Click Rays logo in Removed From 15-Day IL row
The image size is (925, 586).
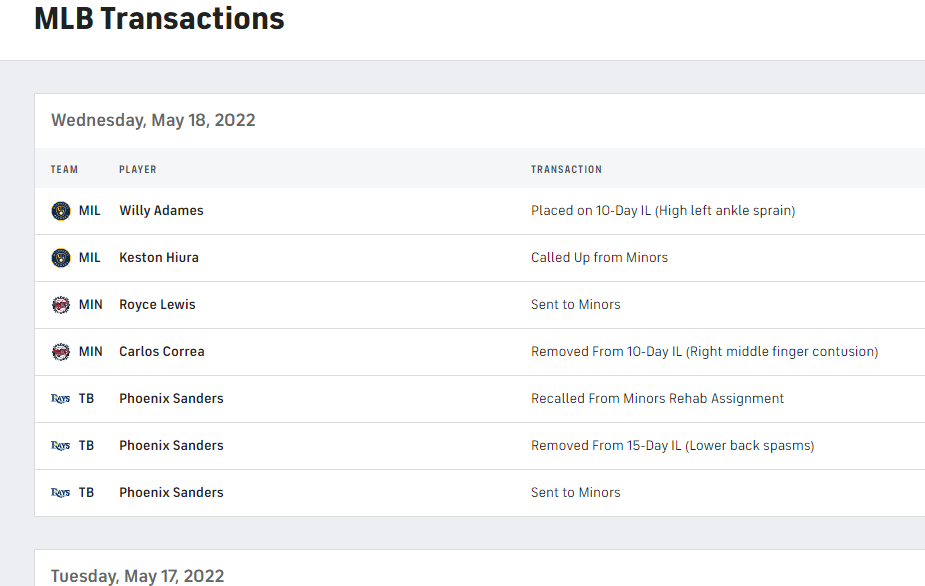(x=61, y=446)
